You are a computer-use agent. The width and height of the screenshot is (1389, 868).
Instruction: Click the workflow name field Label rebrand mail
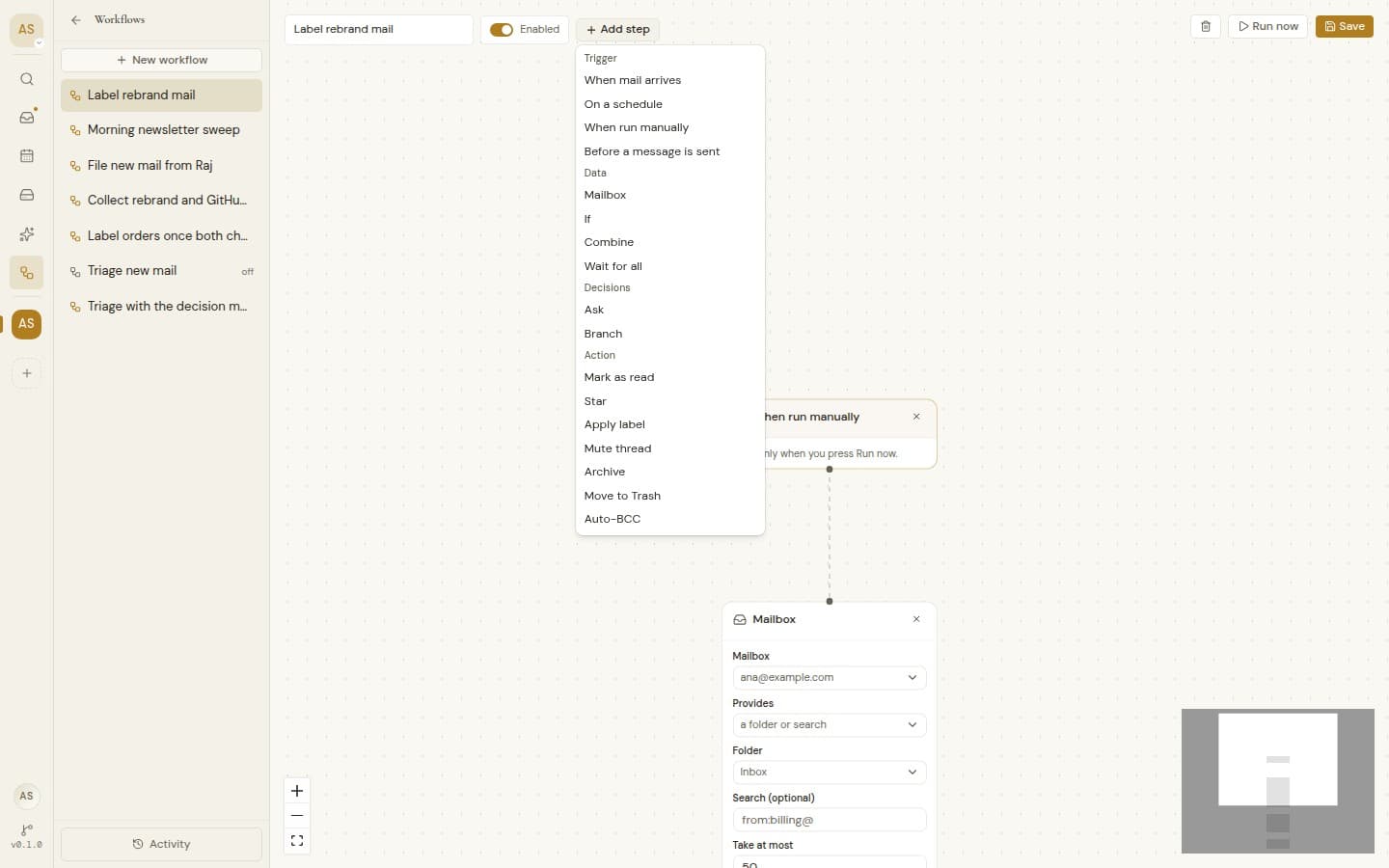click(x=379, y=30)
